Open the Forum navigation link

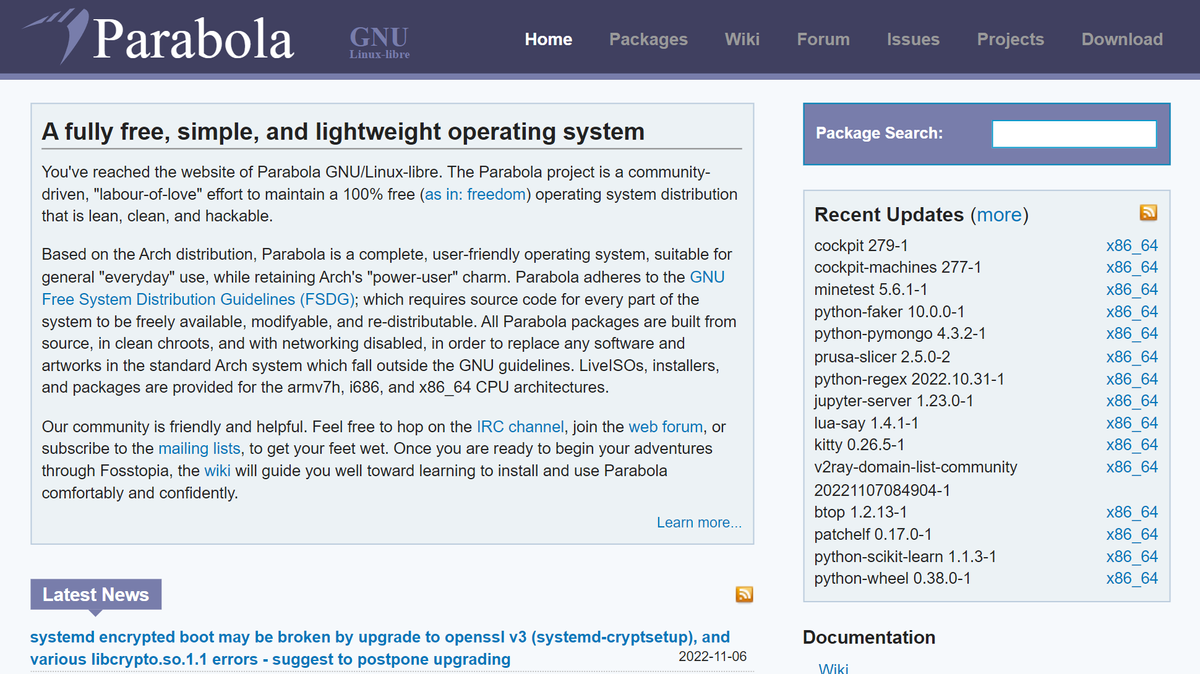point(823,39)
